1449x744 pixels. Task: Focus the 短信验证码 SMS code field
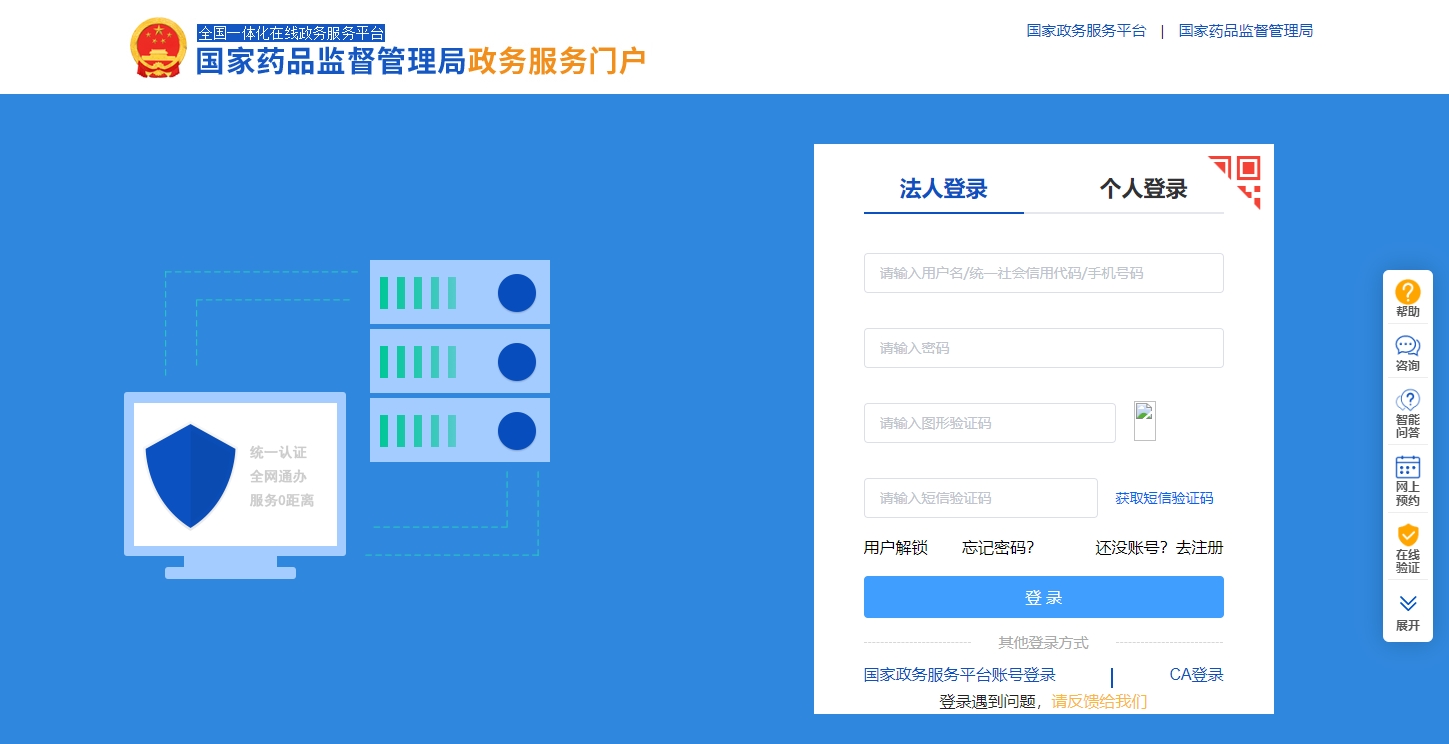pos(981,498)
